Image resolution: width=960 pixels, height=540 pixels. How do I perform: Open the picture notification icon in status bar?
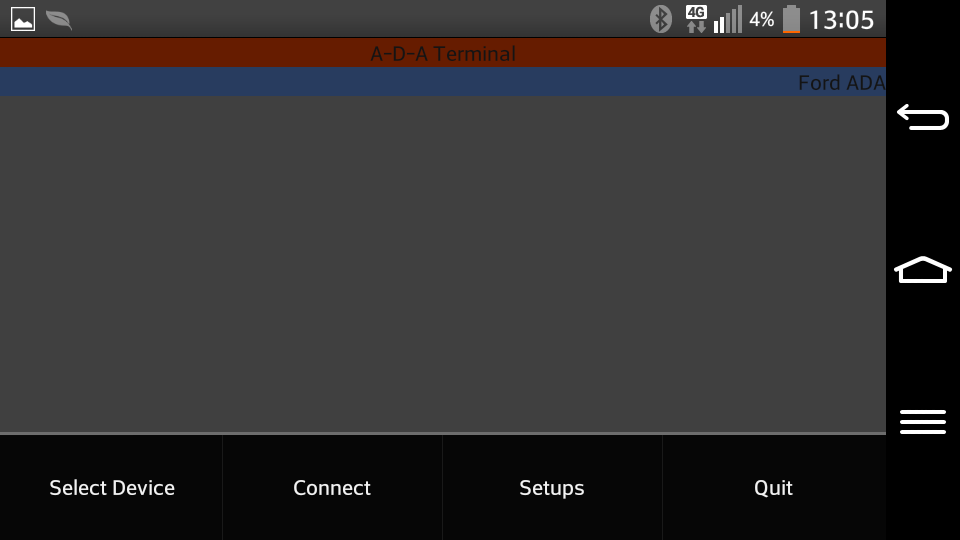point(23,19)
